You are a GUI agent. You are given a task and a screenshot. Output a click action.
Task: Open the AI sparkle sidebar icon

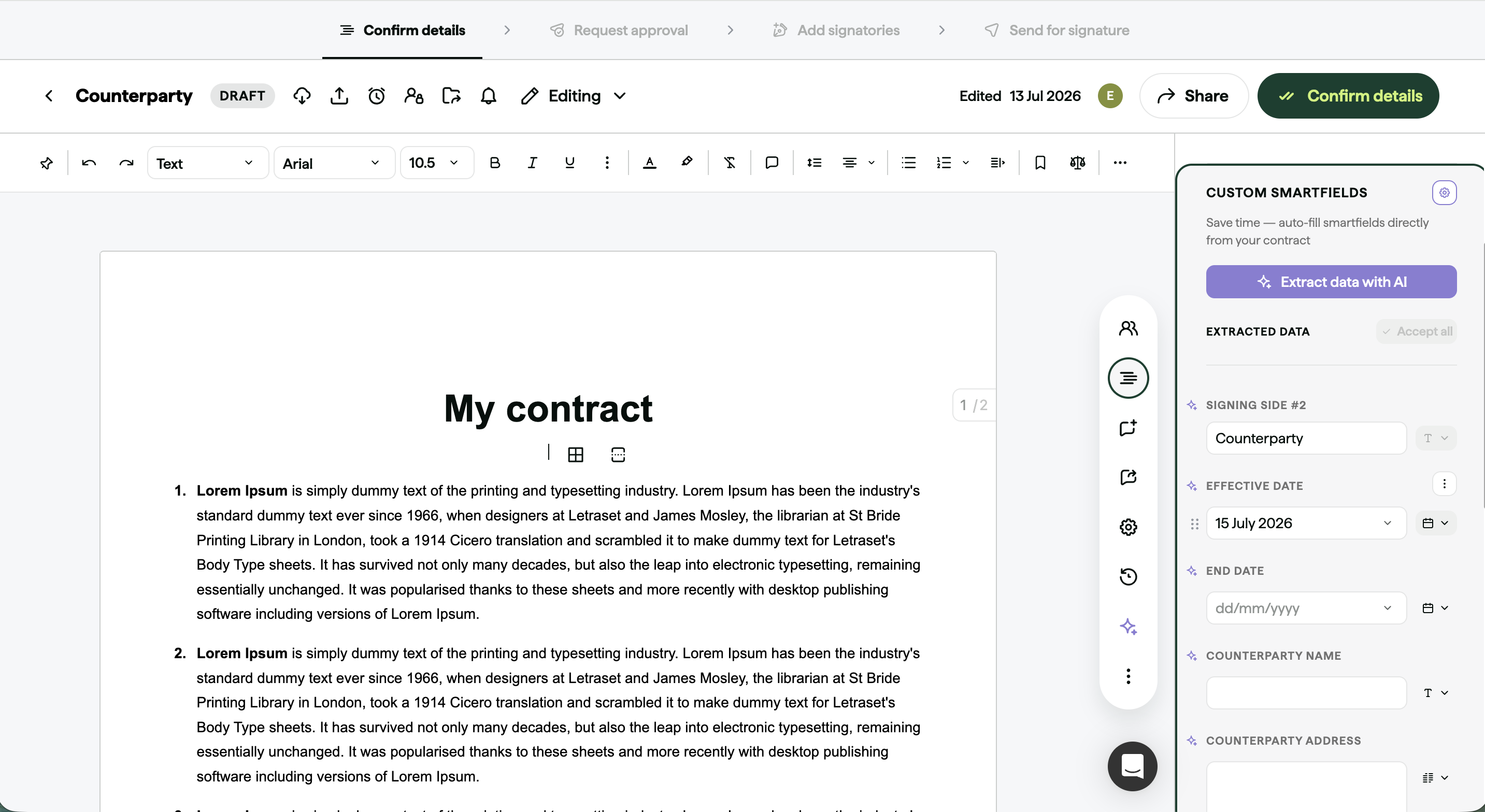[1128, 627]
